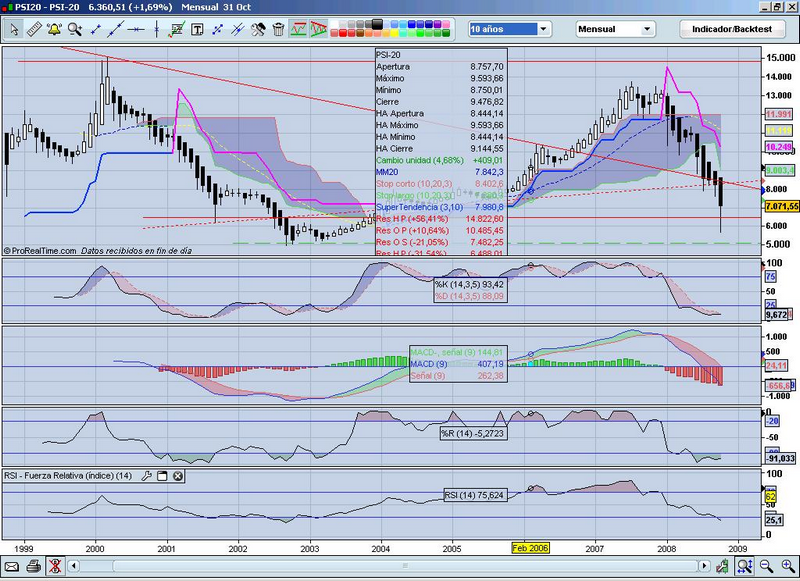This screenshot has width=800, height=581.
Task: Activate the ruler measurement tool
Action: coord(34,30)
